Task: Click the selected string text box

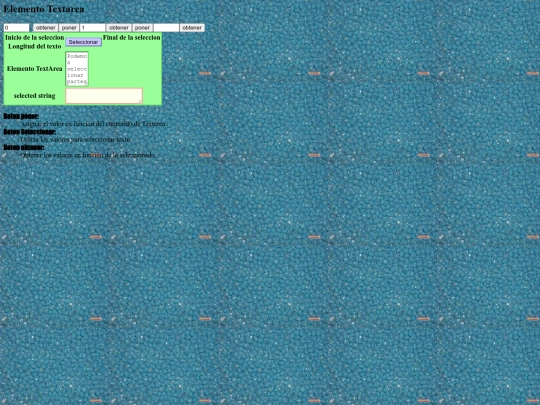Action: click(x=104, y=96)
